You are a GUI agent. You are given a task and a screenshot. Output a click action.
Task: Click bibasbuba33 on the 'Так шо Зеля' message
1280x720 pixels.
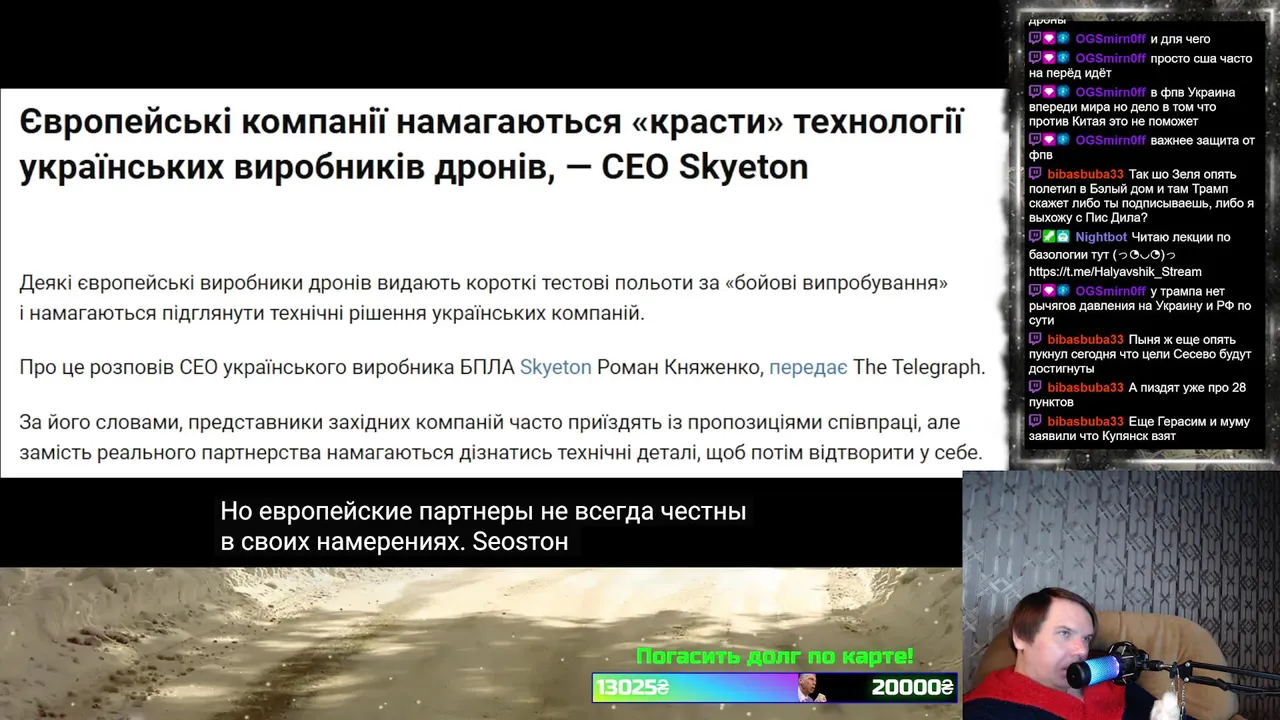tap(1086, 174)
